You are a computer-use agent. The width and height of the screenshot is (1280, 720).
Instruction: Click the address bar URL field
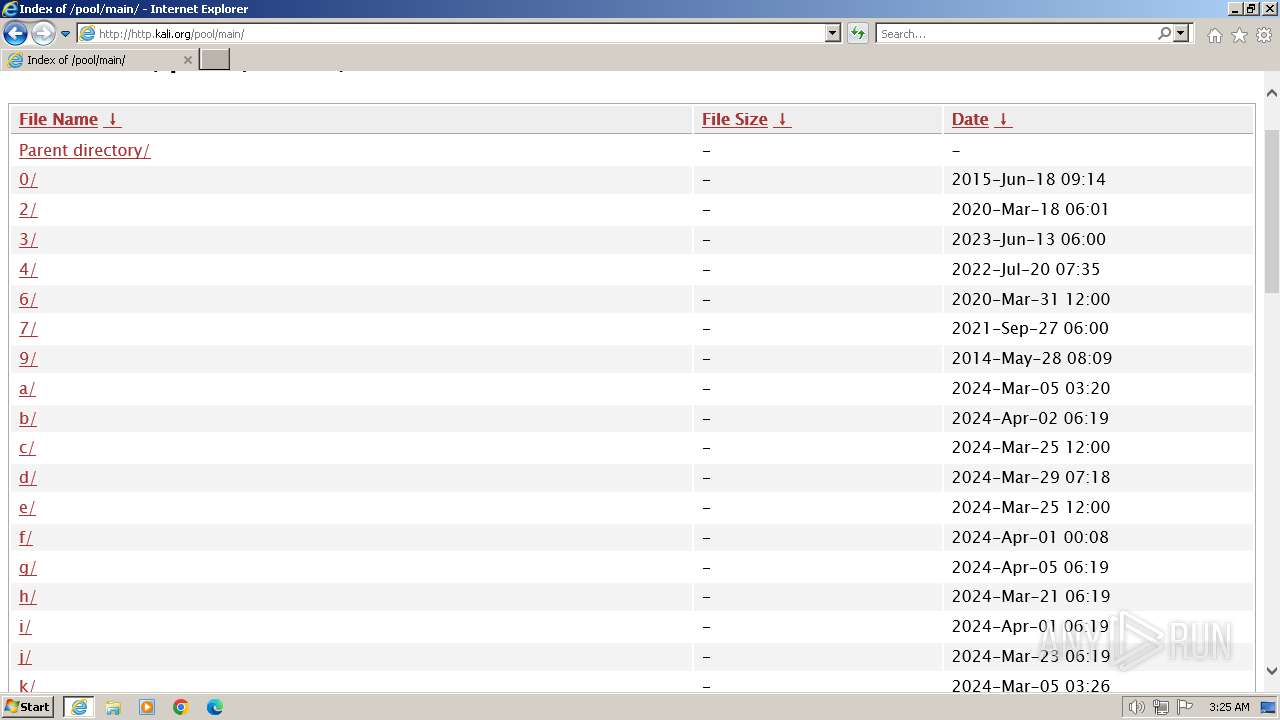(451, 34)
